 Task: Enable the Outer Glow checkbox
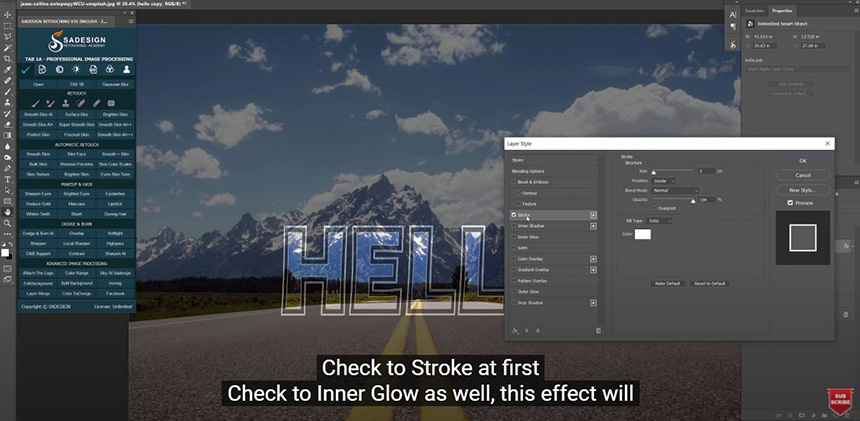pos(514,292)
